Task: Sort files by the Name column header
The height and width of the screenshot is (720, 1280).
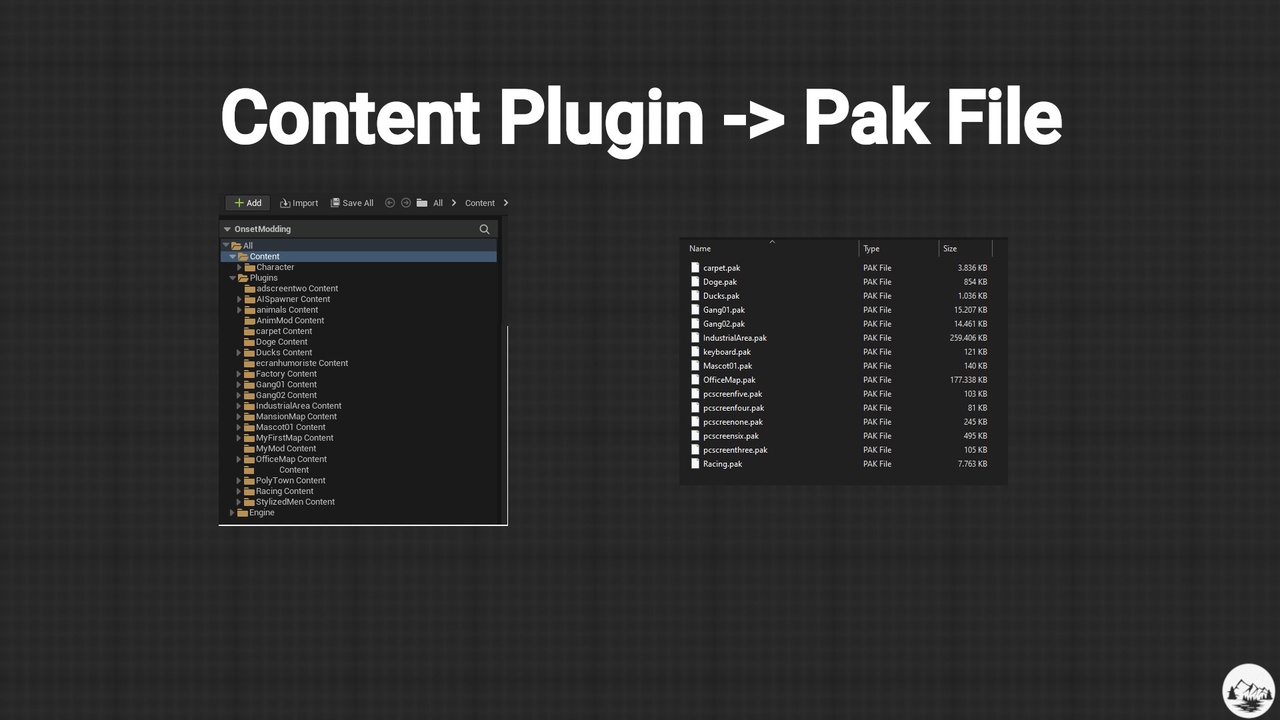Action: tap(700, 249)
